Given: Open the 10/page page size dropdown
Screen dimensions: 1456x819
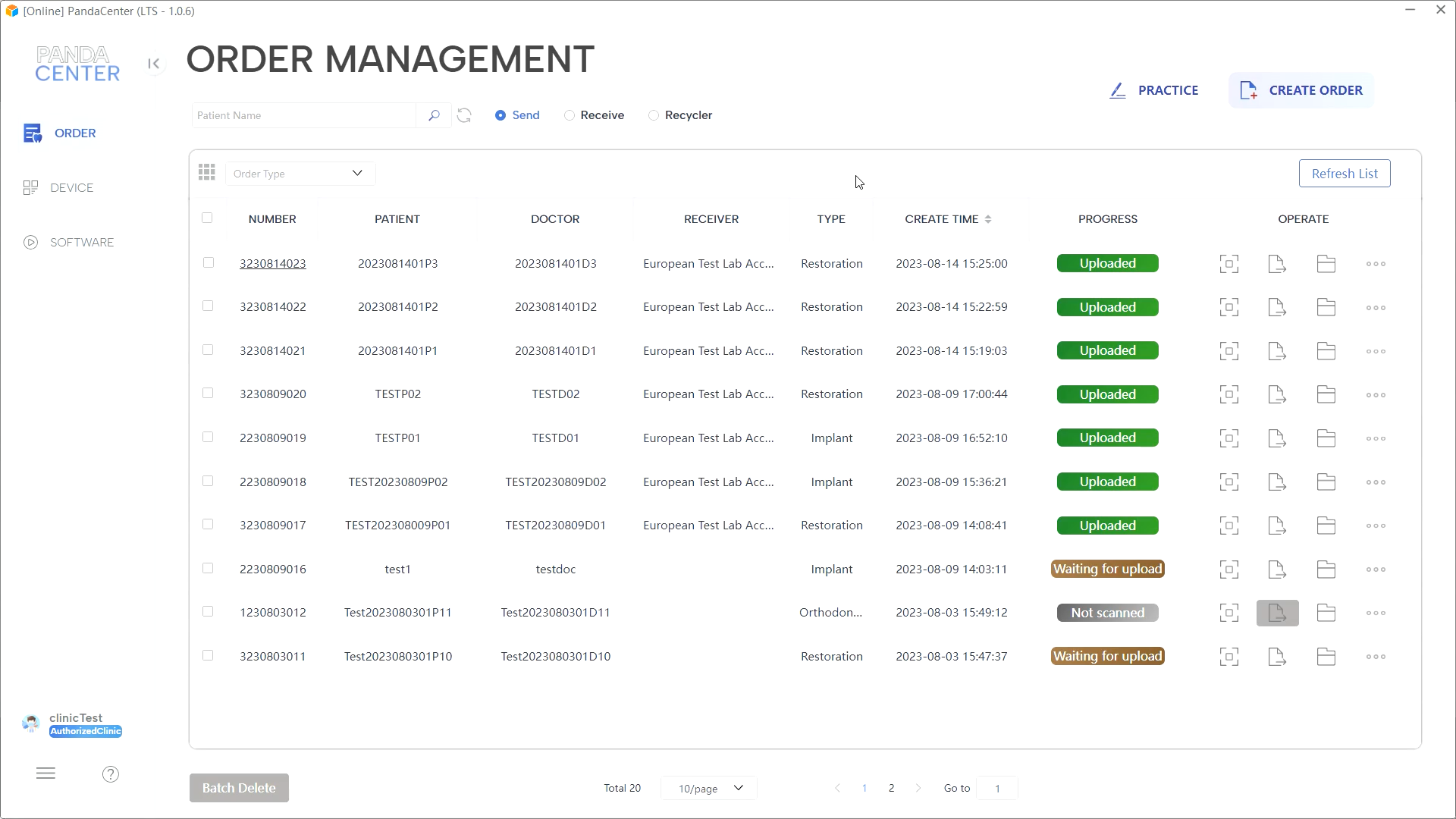Looking at the screenshot, I should click(709, 789).
